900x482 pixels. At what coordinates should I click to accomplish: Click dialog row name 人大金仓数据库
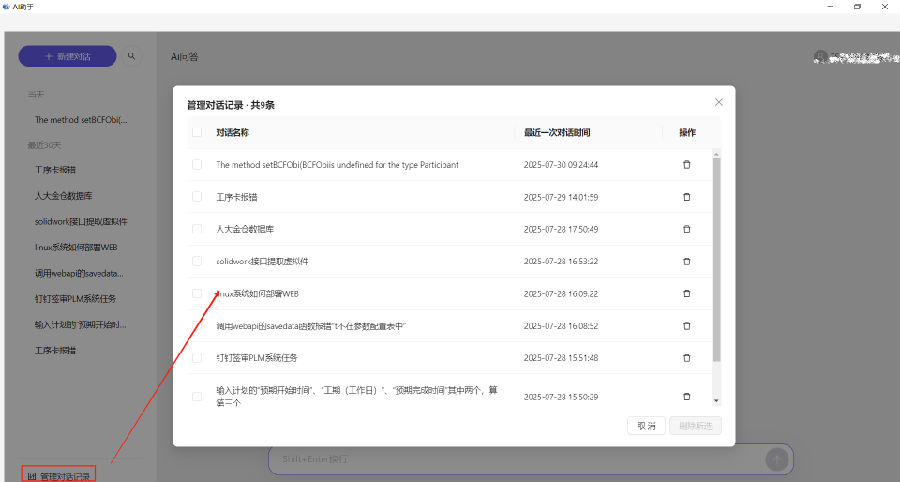tap(245, 229)
